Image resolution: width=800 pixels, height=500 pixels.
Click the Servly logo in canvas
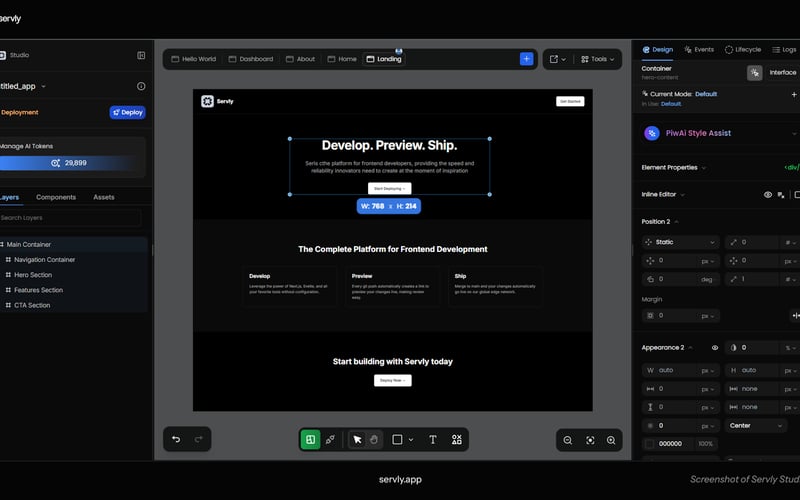(207, 101)
